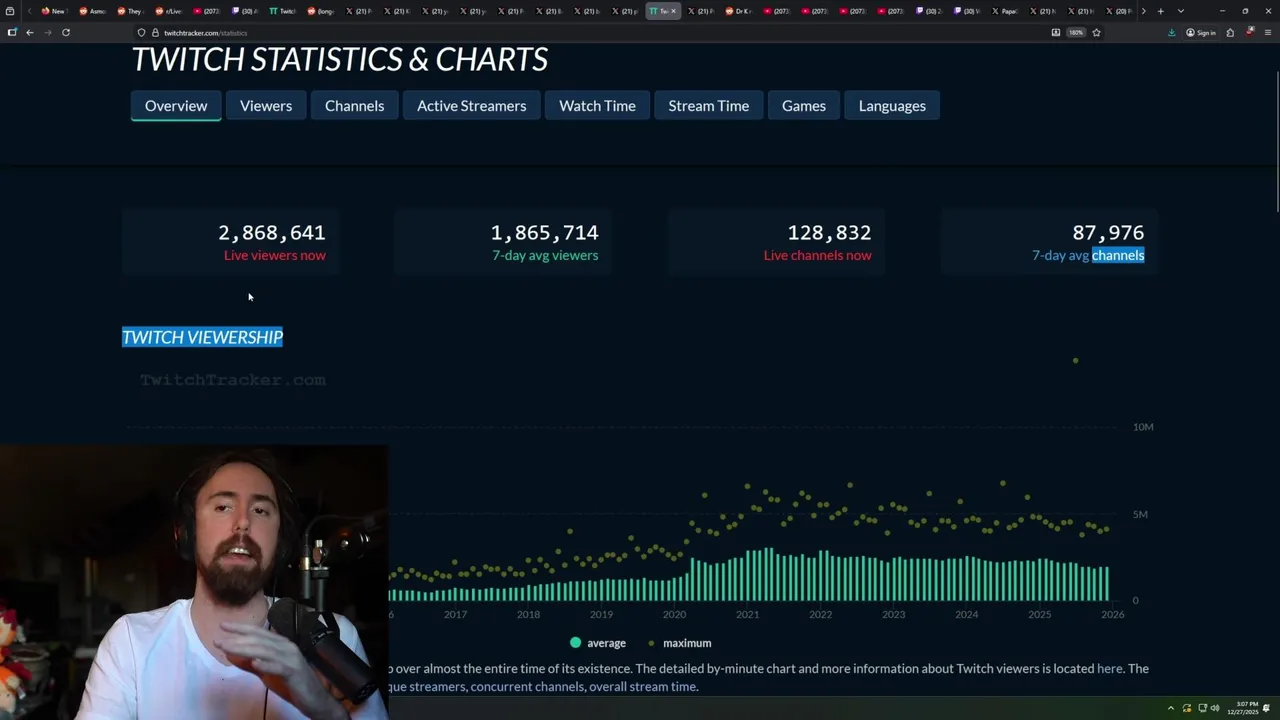This screenshot has width=1280, height=720.
Task: Open the Firefox hamburger menu
Action: pyautogui.click(x=1268, y=32)
